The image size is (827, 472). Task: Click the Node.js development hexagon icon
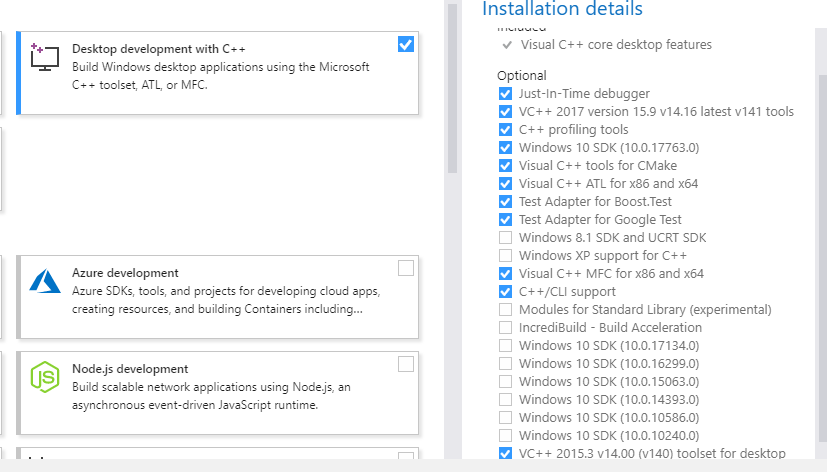(45, 377)
